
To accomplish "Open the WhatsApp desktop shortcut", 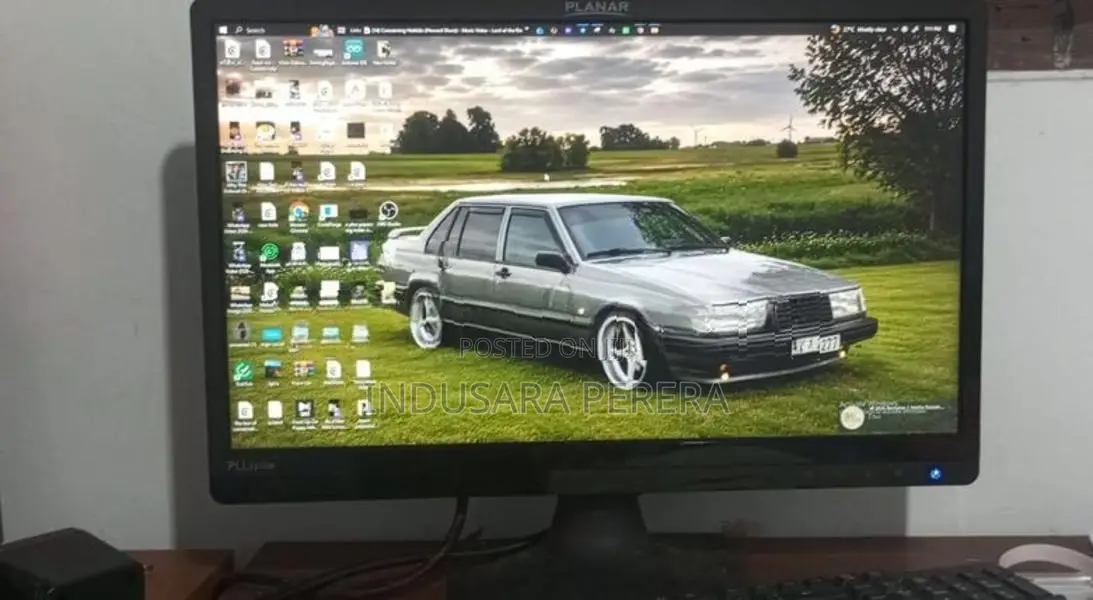I will pos(269,252).
